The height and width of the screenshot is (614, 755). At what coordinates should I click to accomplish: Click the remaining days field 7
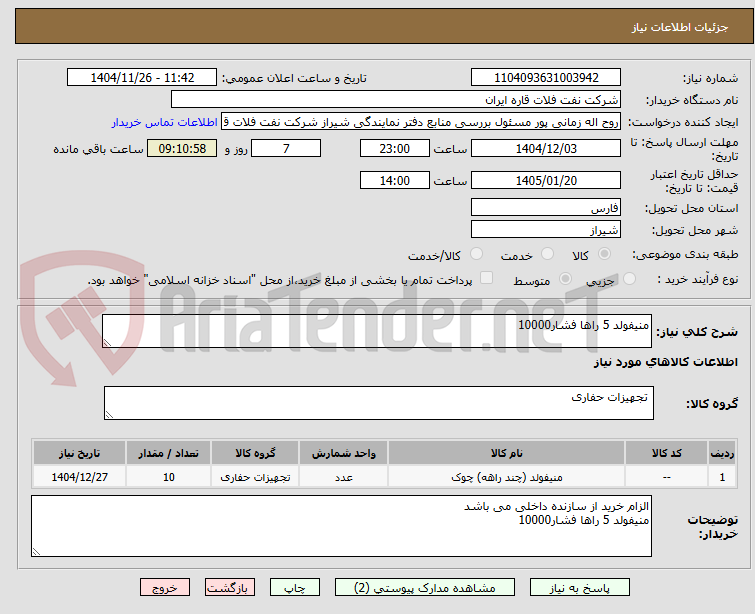(x=286, y=148)
